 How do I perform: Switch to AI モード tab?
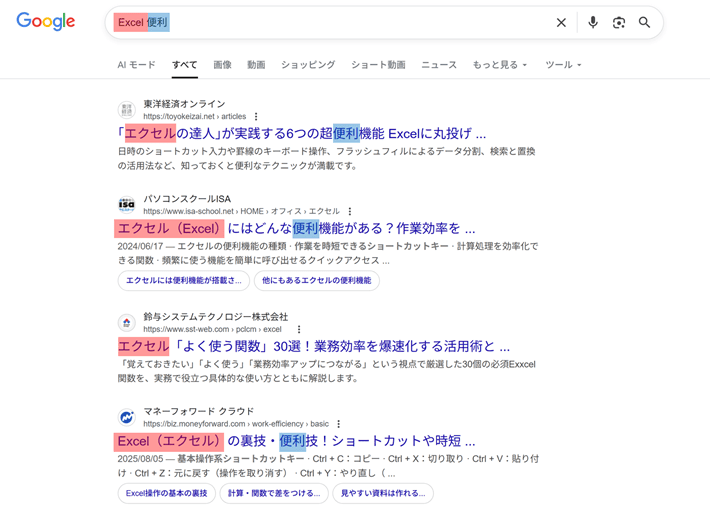136,65
